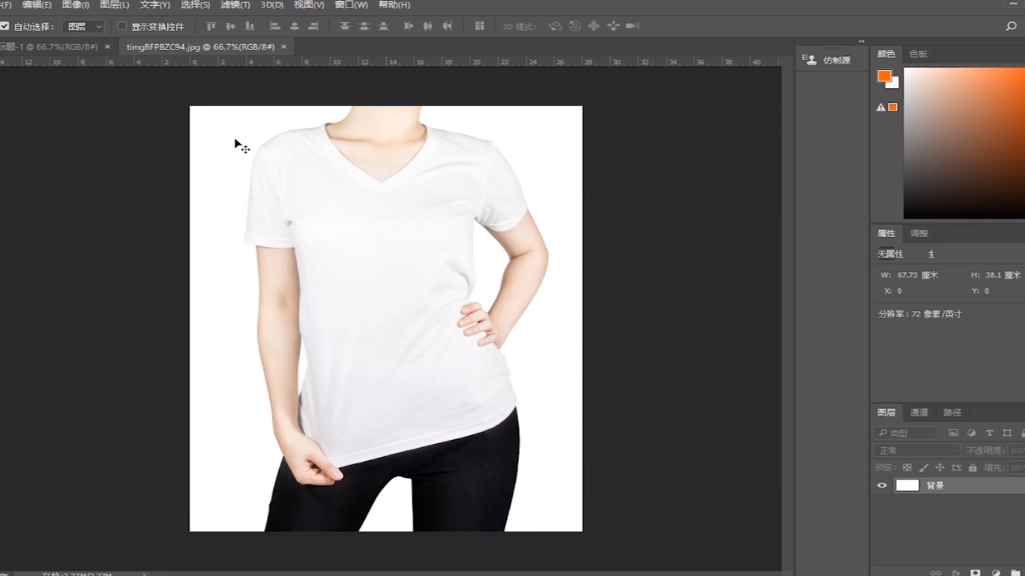This screenshot has height=576, width=1025.
Task: Open the 图层(L) menu
Action: point(114,5)
